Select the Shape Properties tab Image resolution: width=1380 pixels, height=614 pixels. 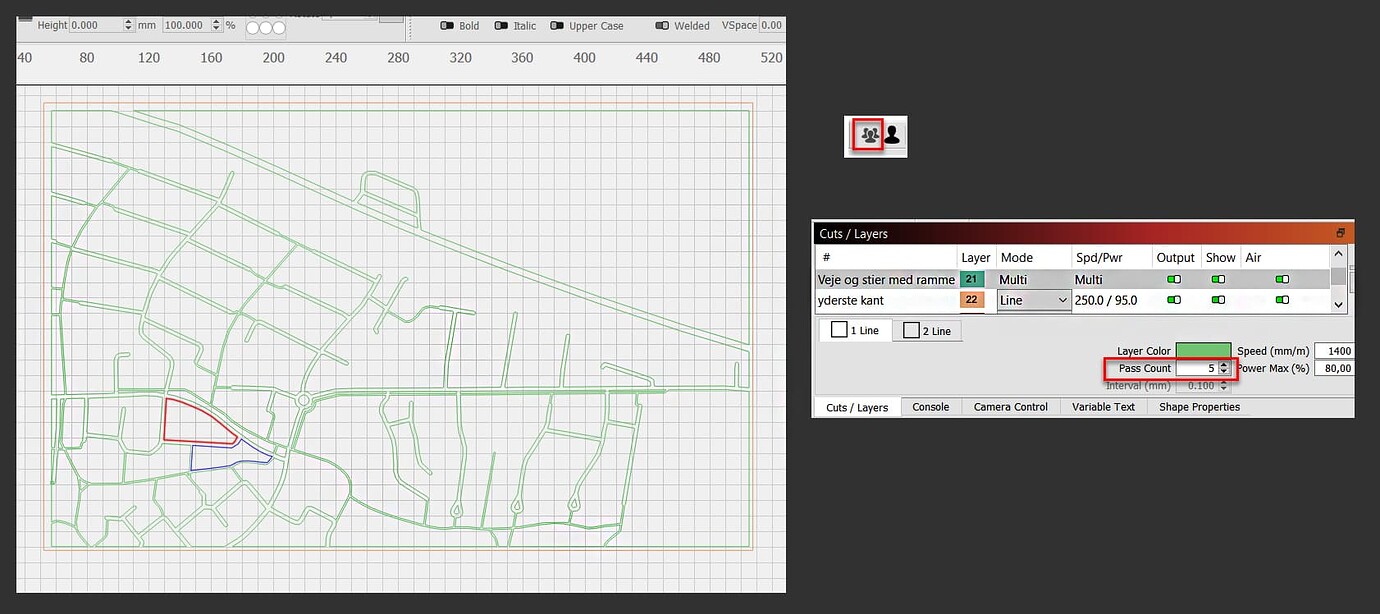click(x=1199, y=407)
